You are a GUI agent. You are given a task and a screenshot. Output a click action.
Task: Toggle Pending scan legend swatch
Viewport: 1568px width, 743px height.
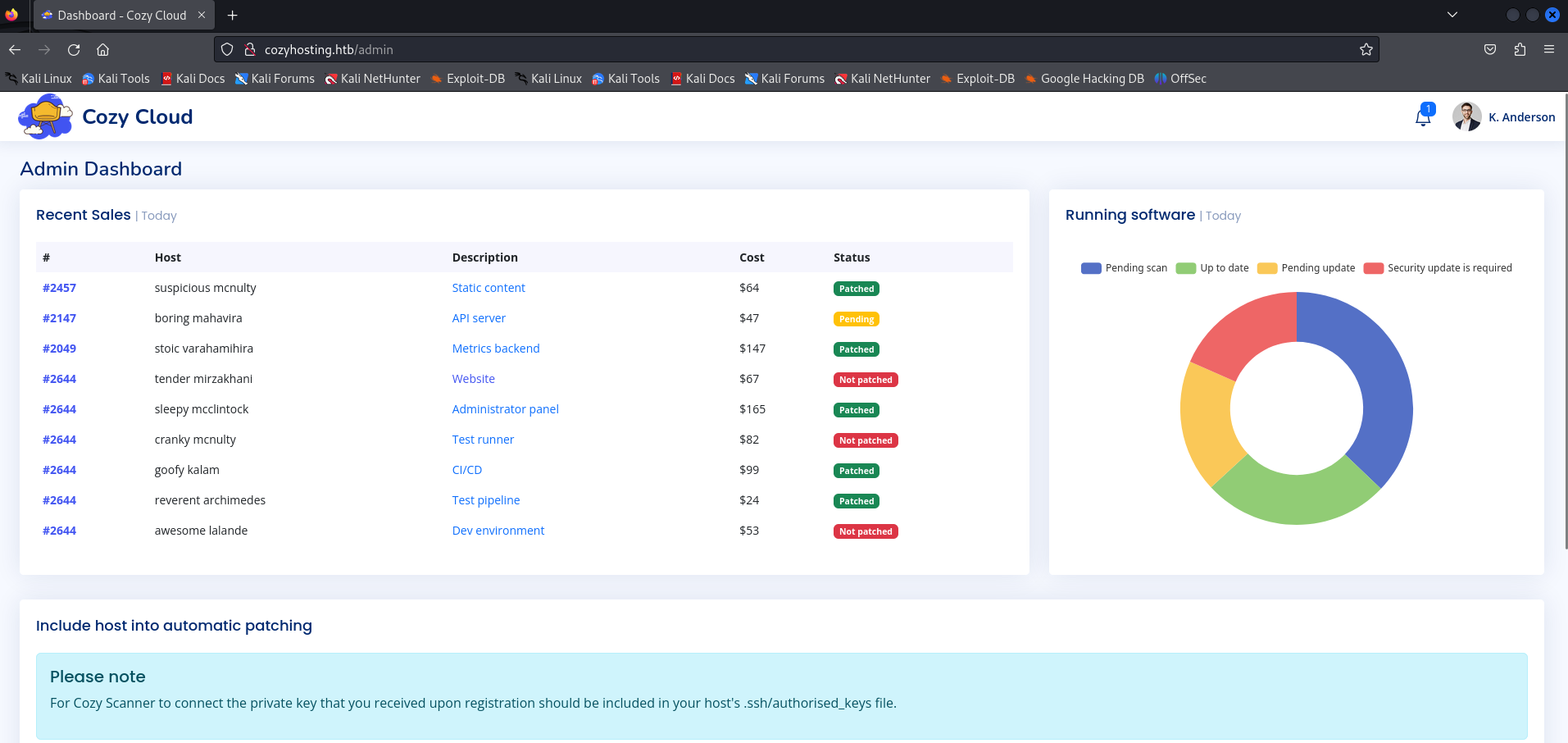pyautogui.click(x=1091, y=268)
